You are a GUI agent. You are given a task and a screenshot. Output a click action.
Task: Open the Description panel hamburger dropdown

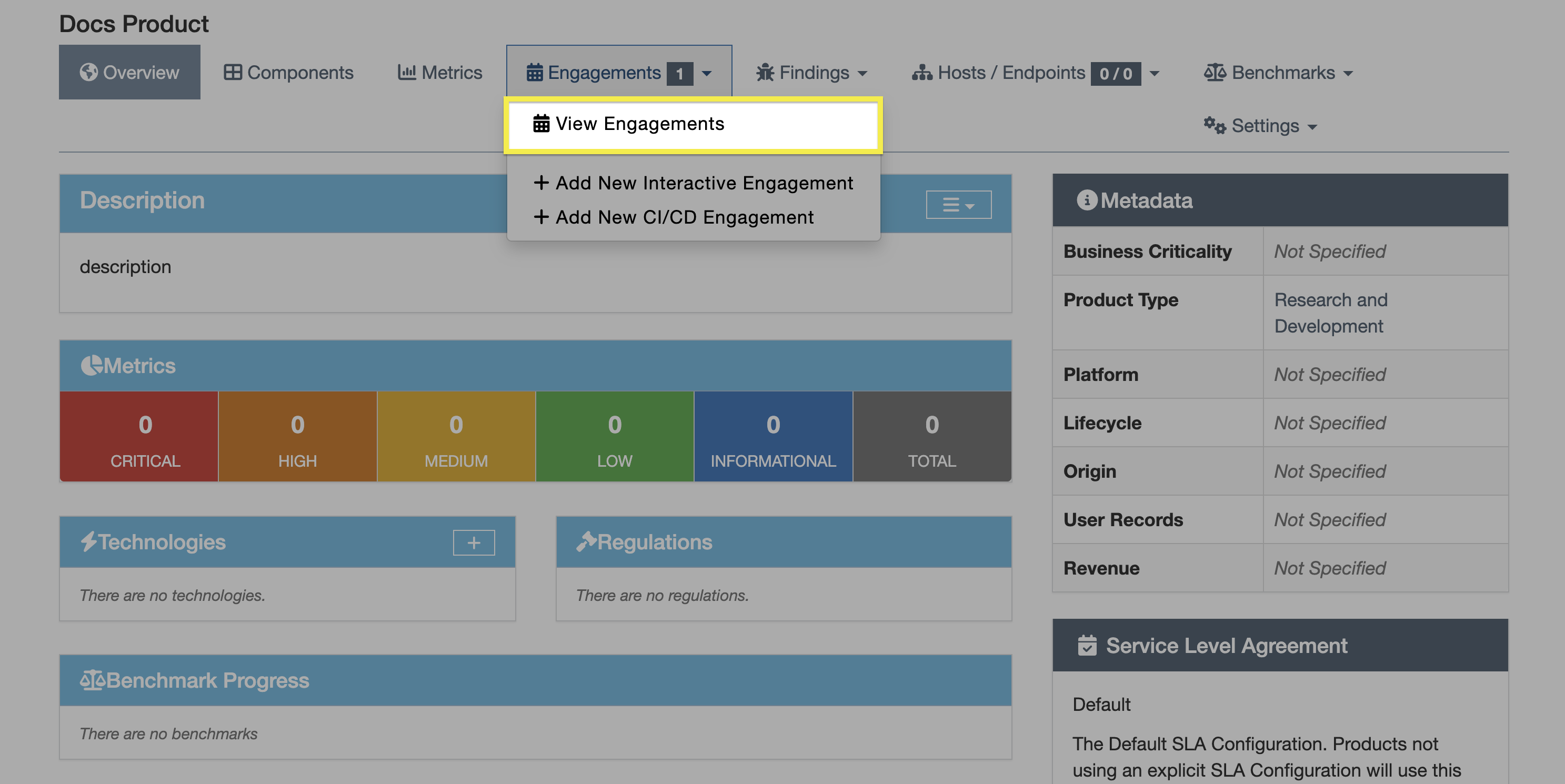[x=958, y=205]
